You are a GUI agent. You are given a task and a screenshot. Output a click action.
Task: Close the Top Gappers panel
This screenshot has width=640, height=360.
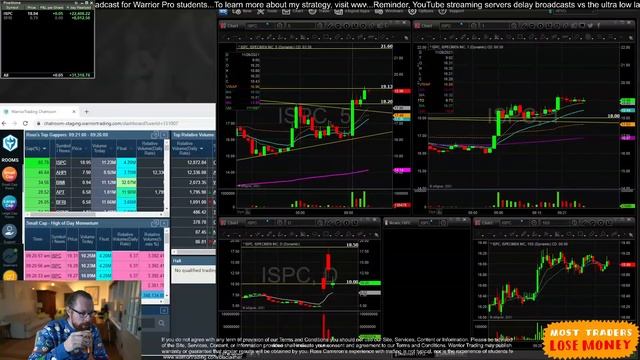[164, 135]
